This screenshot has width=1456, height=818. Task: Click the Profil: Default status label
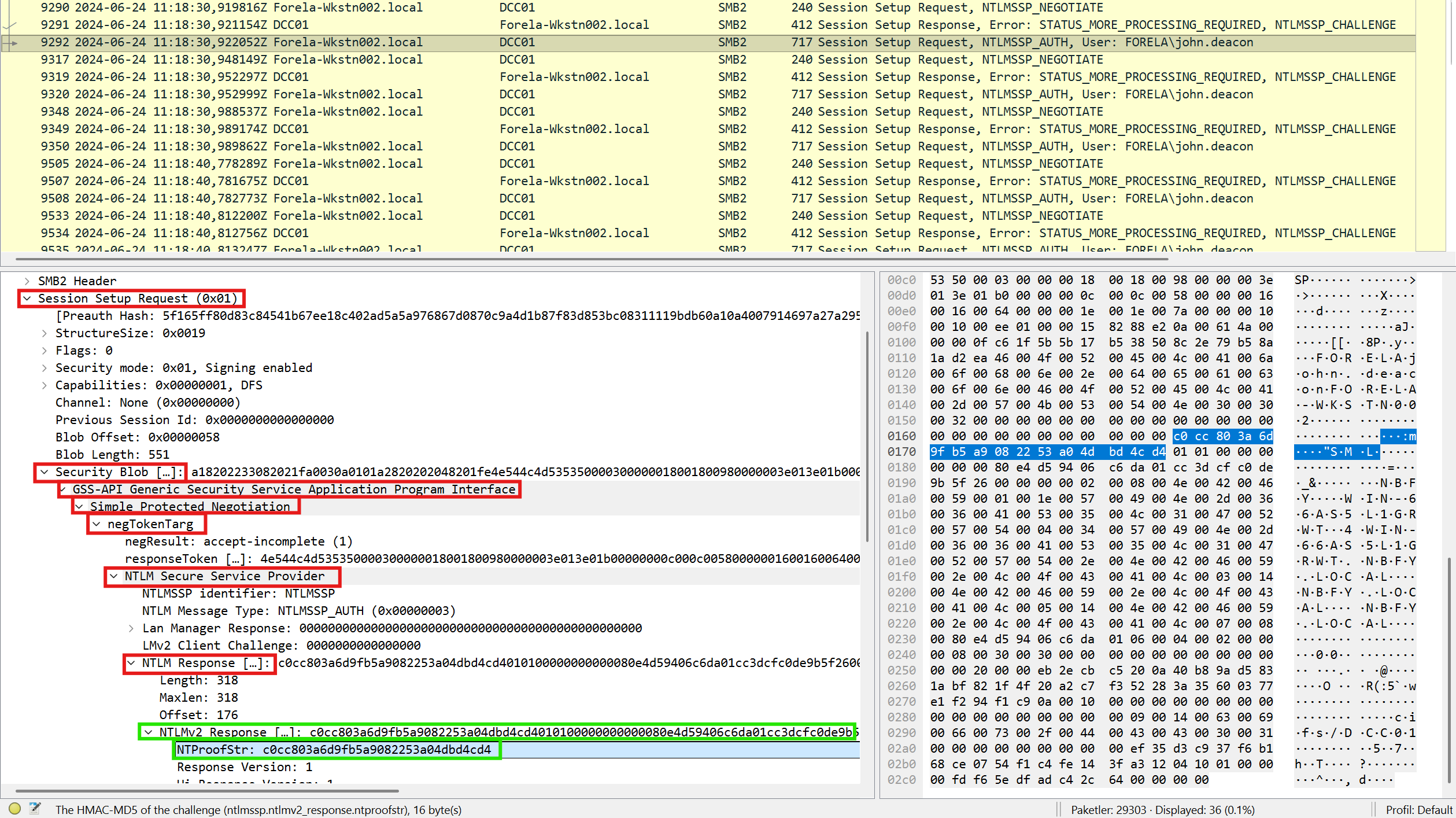tap(1418, 809)
